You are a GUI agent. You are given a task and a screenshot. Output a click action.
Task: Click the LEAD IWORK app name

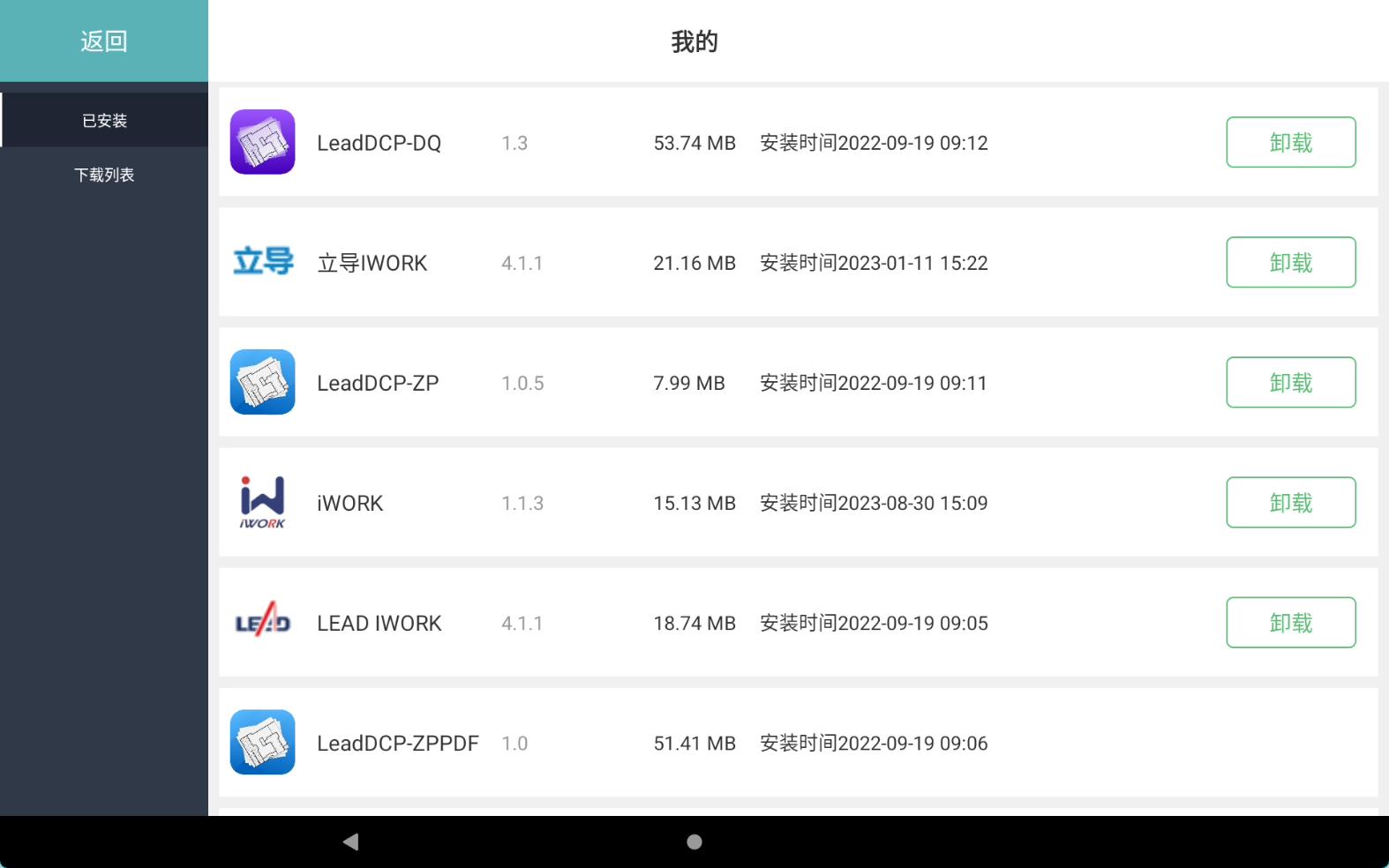[379, 623]
